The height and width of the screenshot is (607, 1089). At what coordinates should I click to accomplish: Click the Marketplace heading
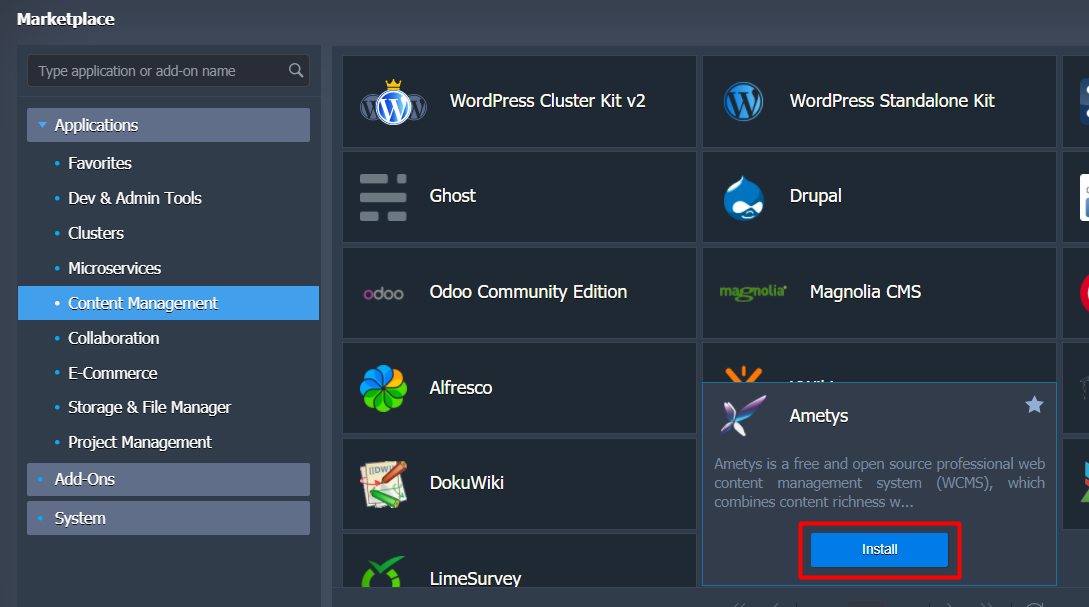tap(65, 19)
